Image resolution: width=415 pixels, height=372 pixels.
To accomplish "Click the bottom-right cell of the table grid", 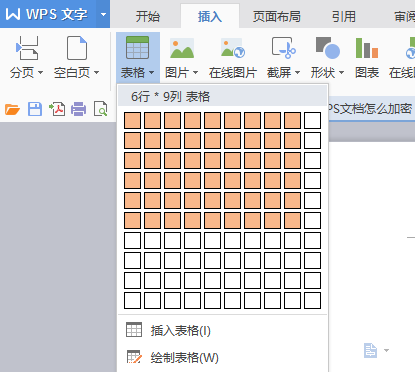I will click(313, 301).
